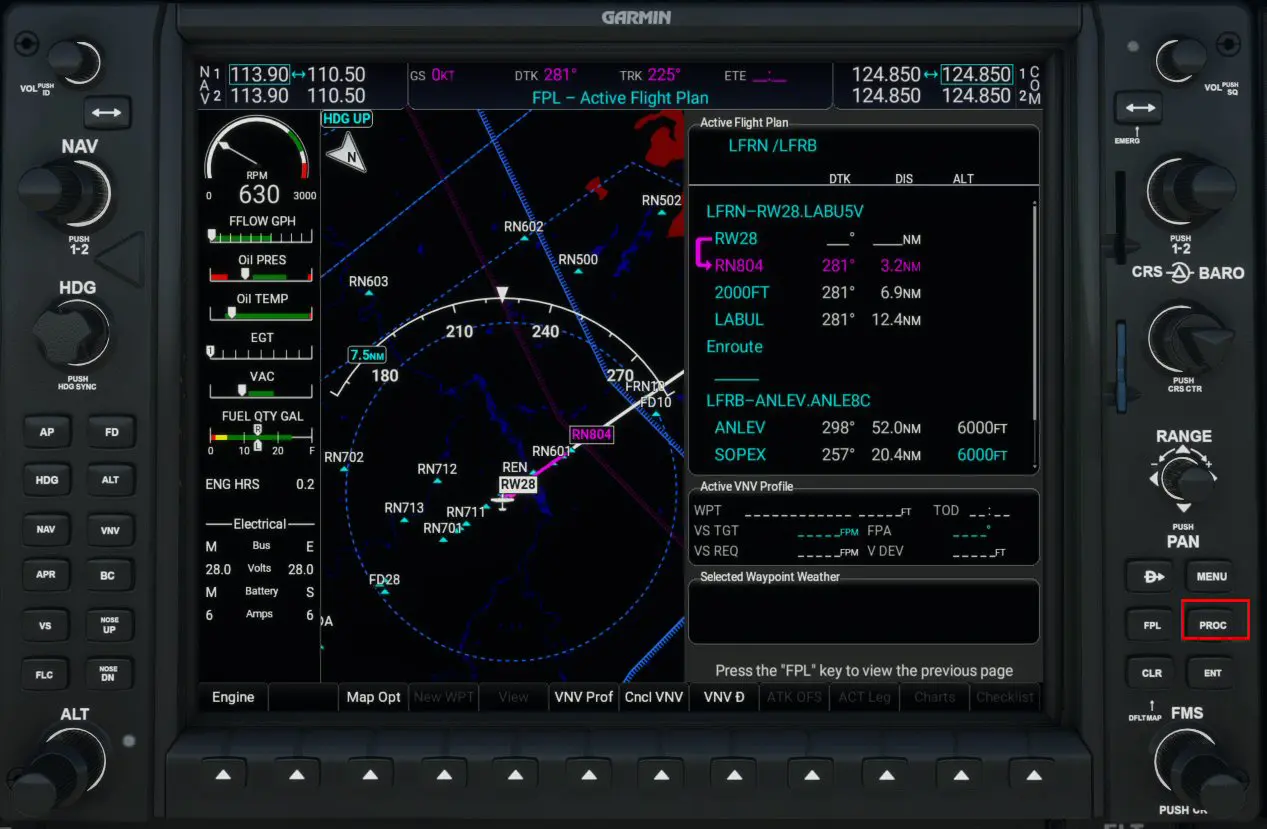Click the HDG UP map orientation label
Viewport: 1267px width, 829px height.
[345, 119]
